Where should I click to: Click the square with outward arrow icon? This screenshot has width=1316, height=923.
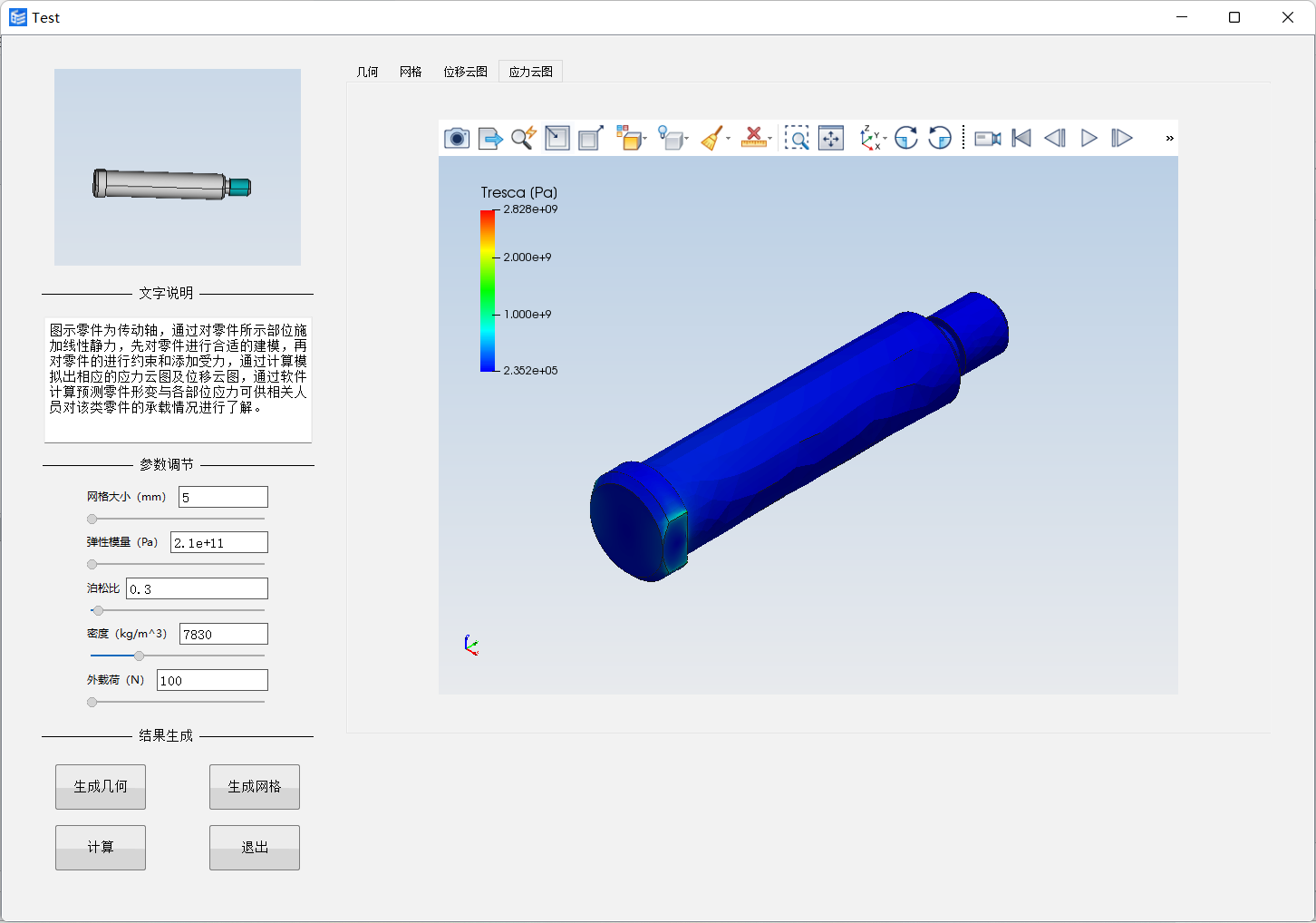click(591, 138)
